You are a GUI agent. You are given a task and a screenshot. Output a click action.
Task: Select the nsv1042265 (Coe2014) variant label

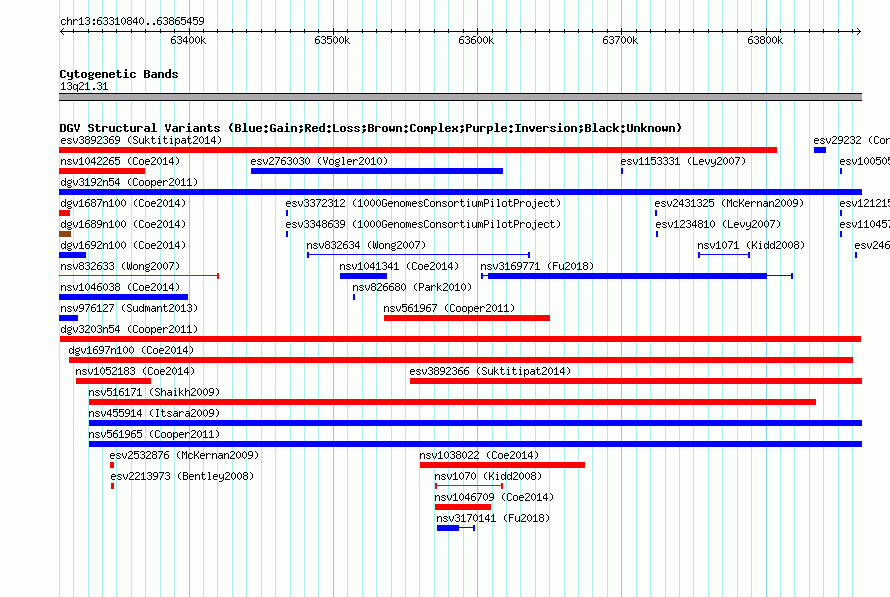pos(120,161)
